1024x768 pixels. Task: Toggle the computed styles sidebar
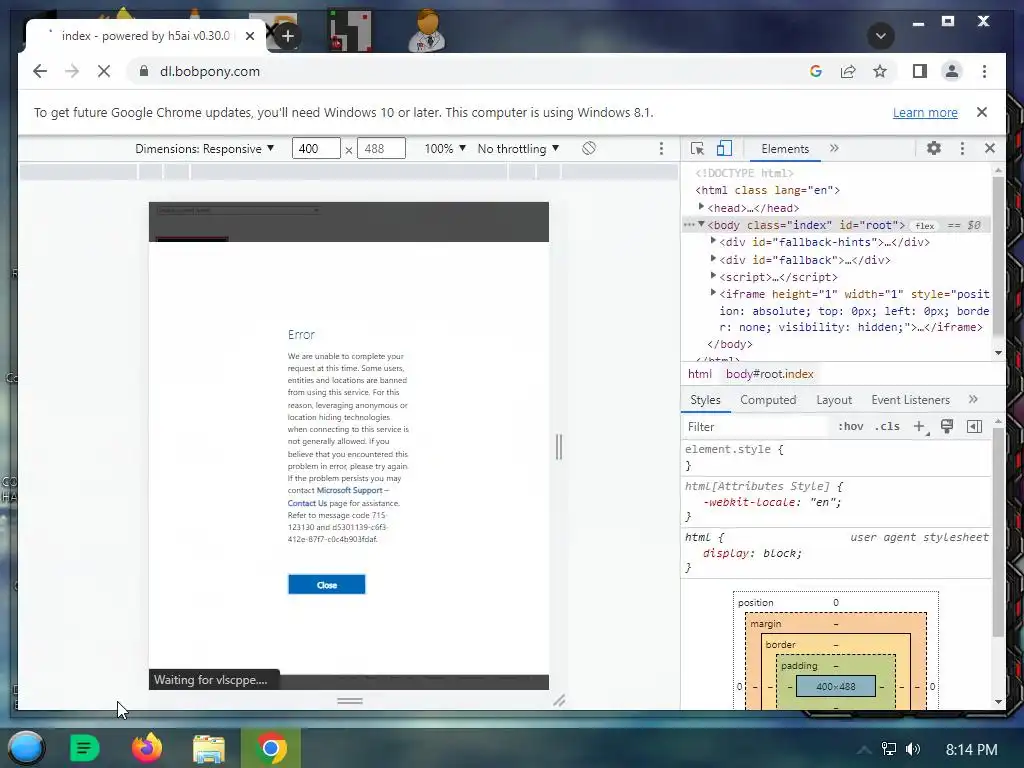coord(974,426)
